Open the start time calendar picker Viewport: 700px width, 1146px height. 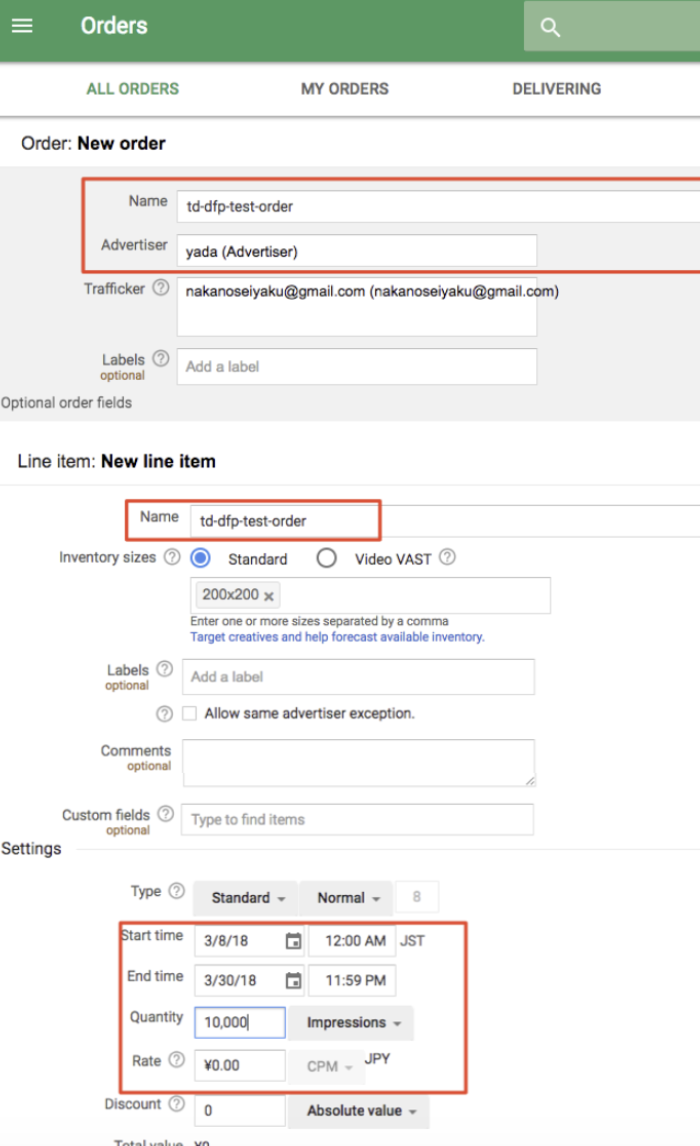[293, 941]
